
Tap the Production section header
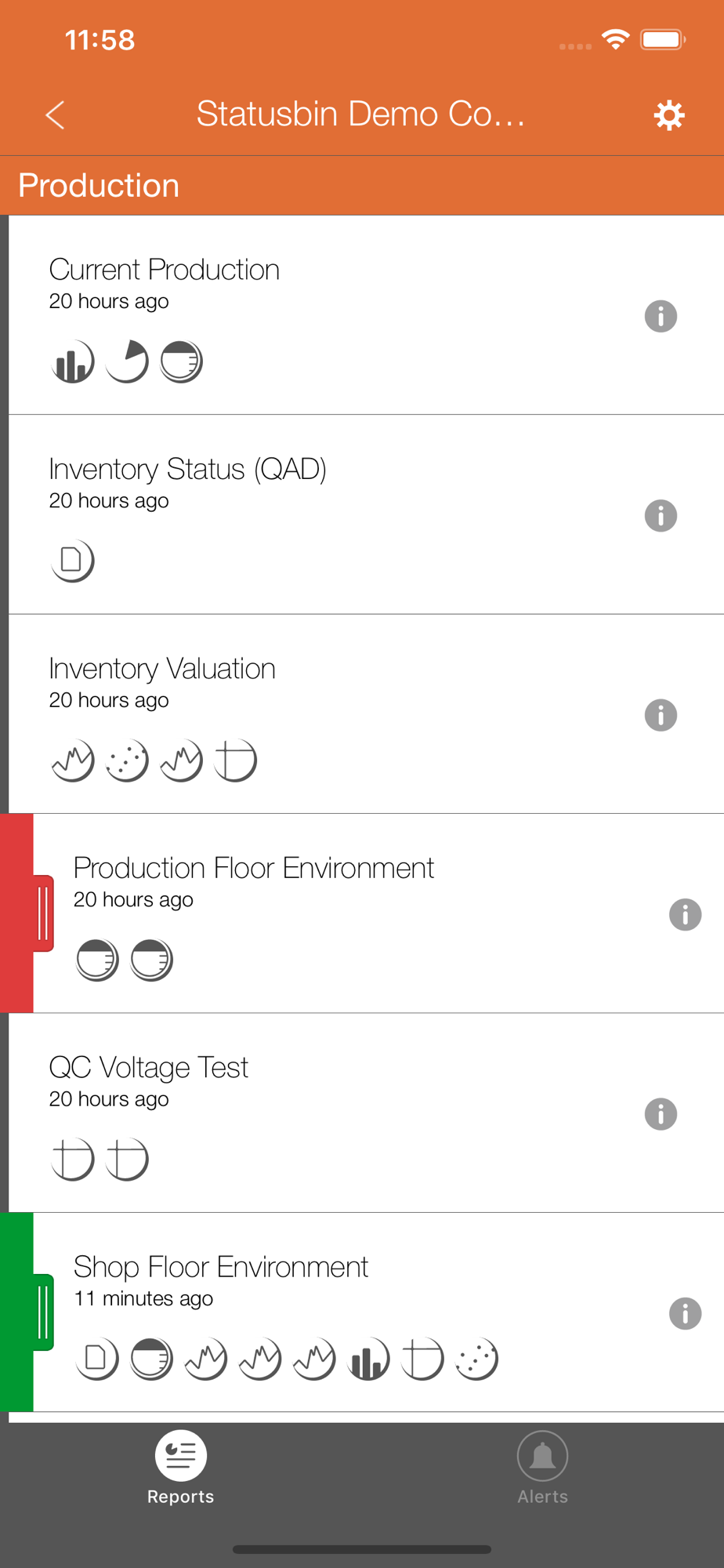99,186
